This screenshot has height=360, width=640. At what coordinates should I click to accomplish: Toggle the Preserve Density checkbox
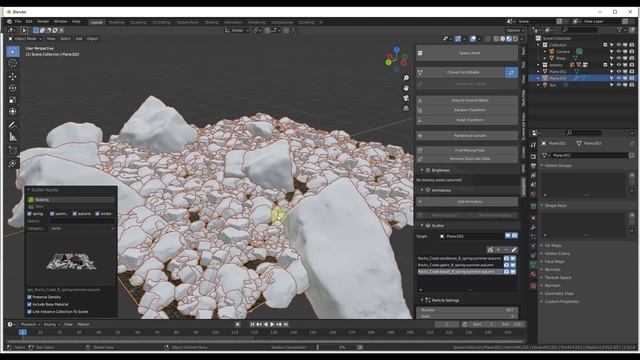(x=29, y=297)
